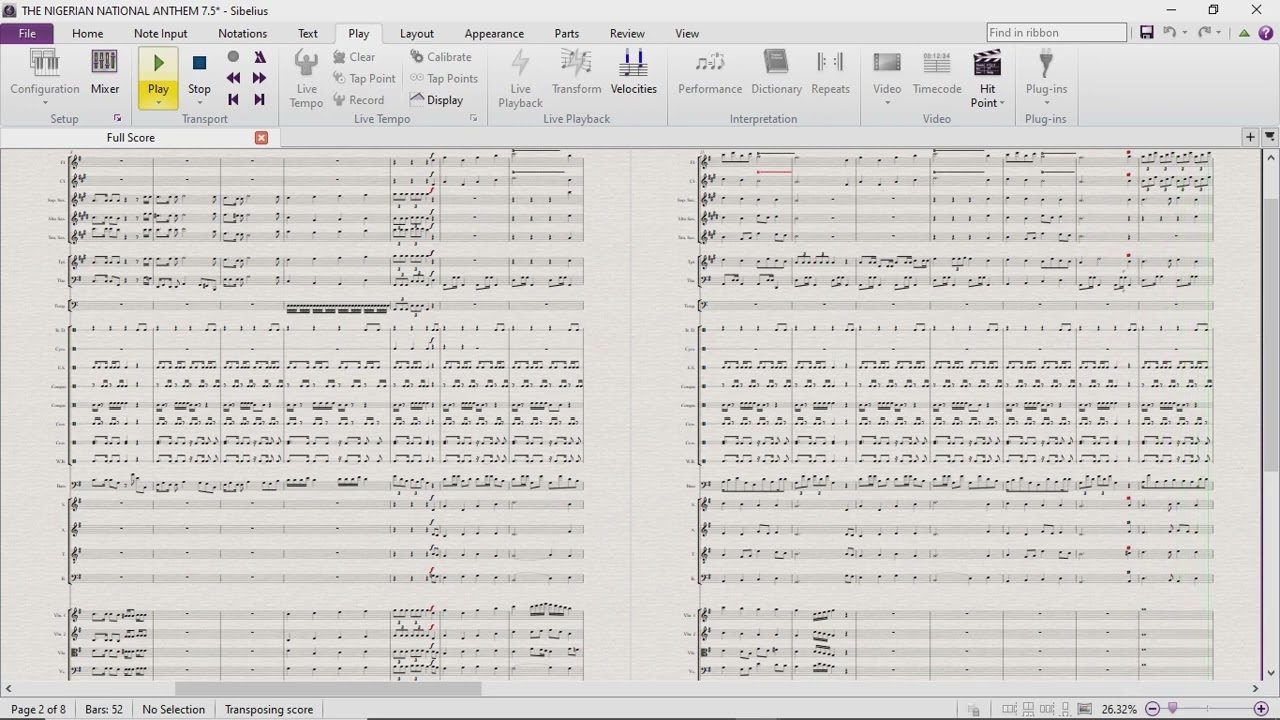Open the Mixer panel
The height and width of the screenshot is (720, 1280).
[x=104, y=72]
